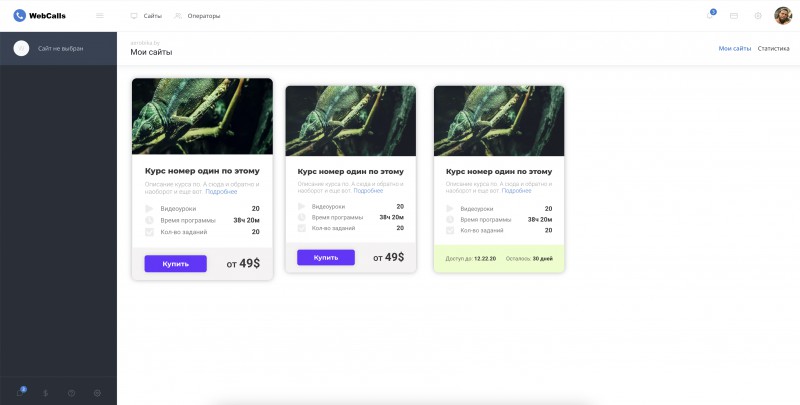Switch to the Статистика tab
This screenshot has width=800, height=405.
tap(773, 48)
